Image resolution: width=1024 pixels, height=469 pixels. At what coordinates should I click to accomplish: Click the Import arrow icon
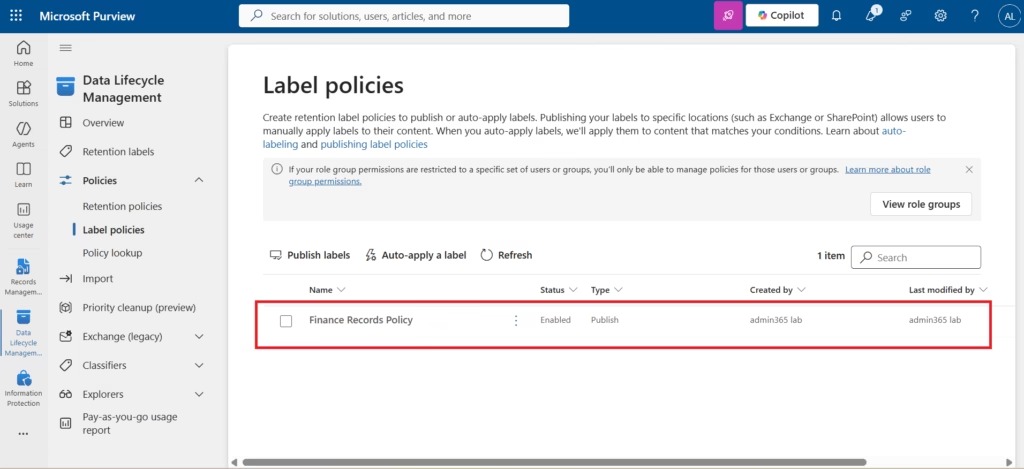coord(65,278)
